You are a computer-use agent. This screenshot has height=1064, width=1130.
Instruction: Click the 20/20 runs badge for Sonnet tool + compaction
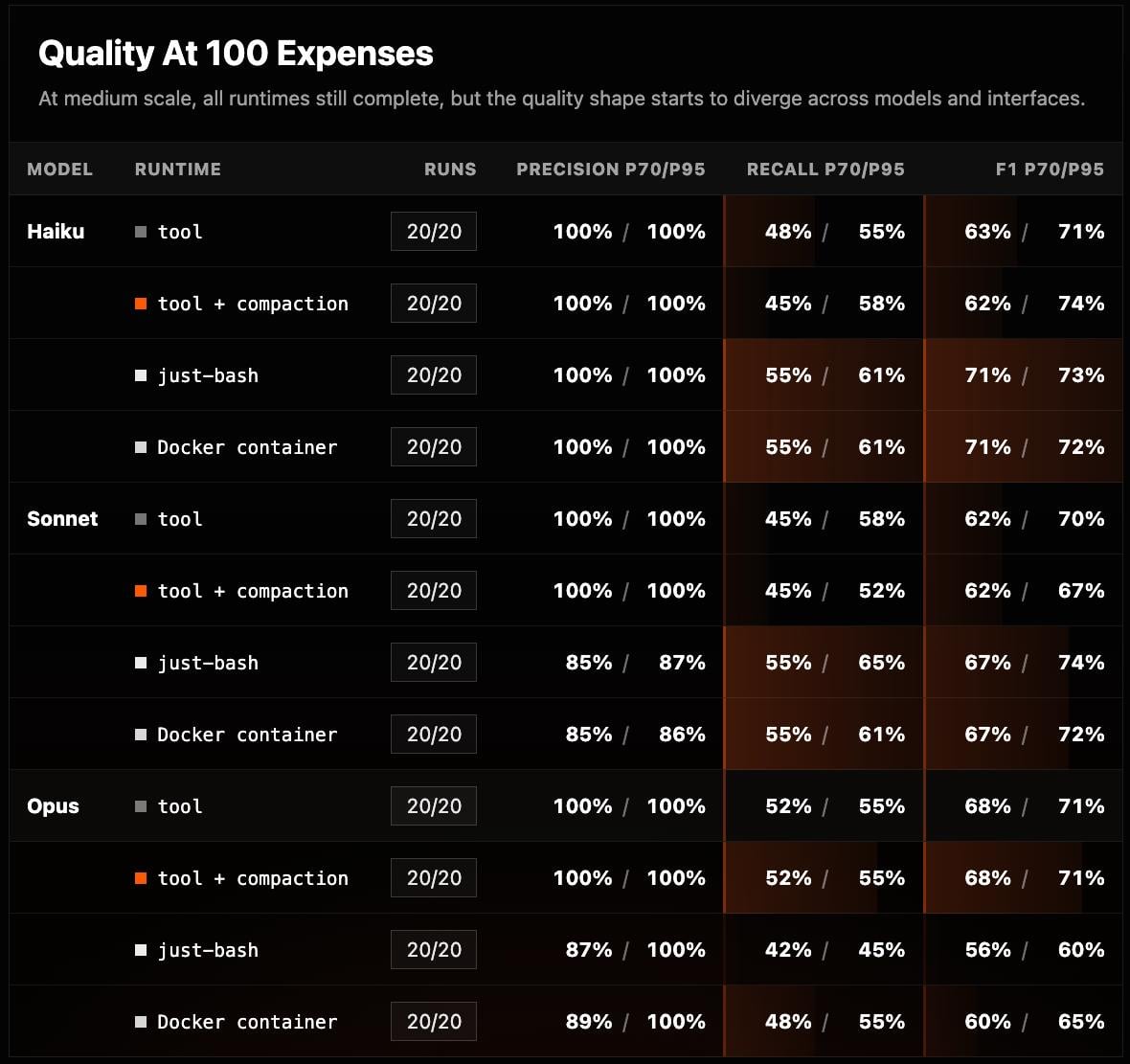tap(434, 590)
